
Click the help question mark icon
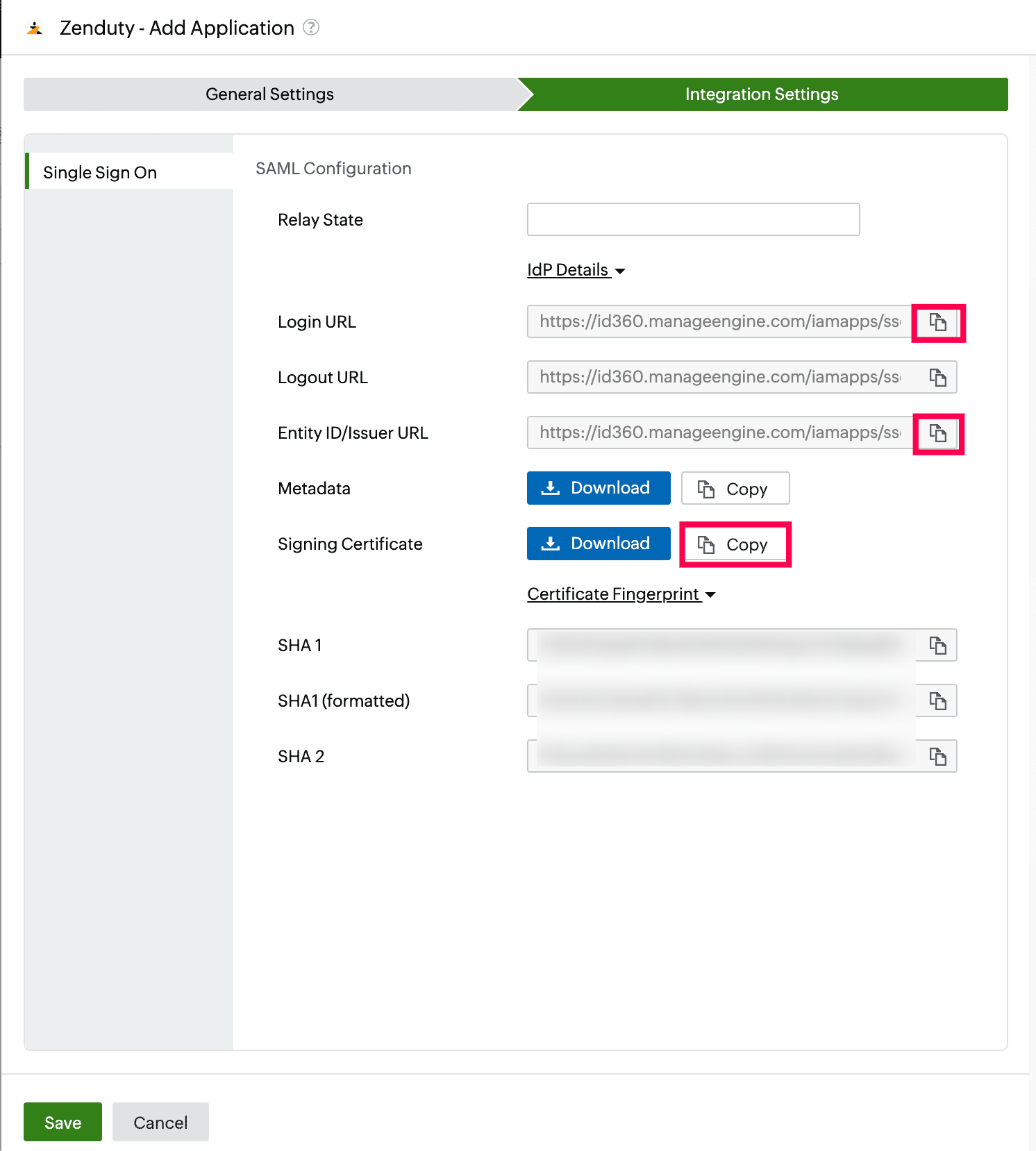pyautogui.click(x=311, y=28)
